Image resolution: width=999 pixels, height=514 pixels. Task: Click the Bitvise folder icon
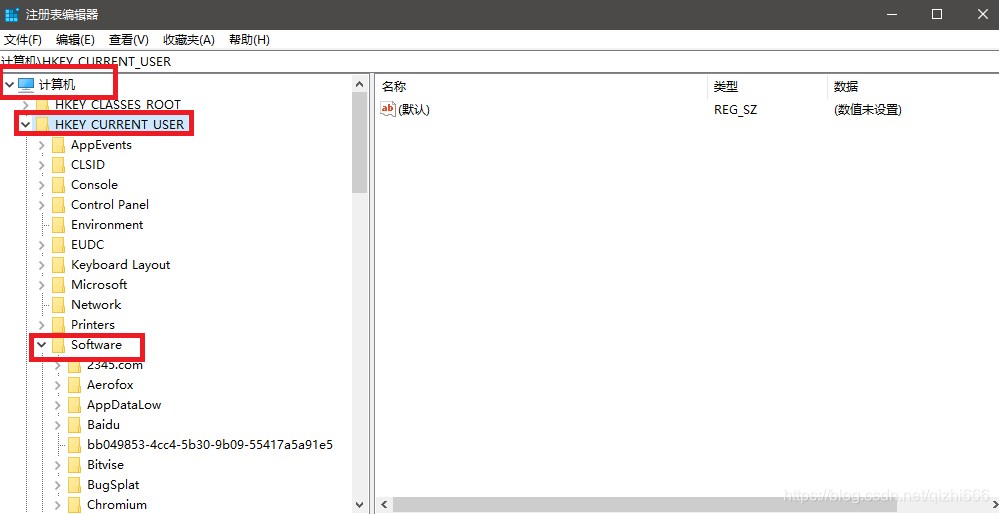coord(75,465)
